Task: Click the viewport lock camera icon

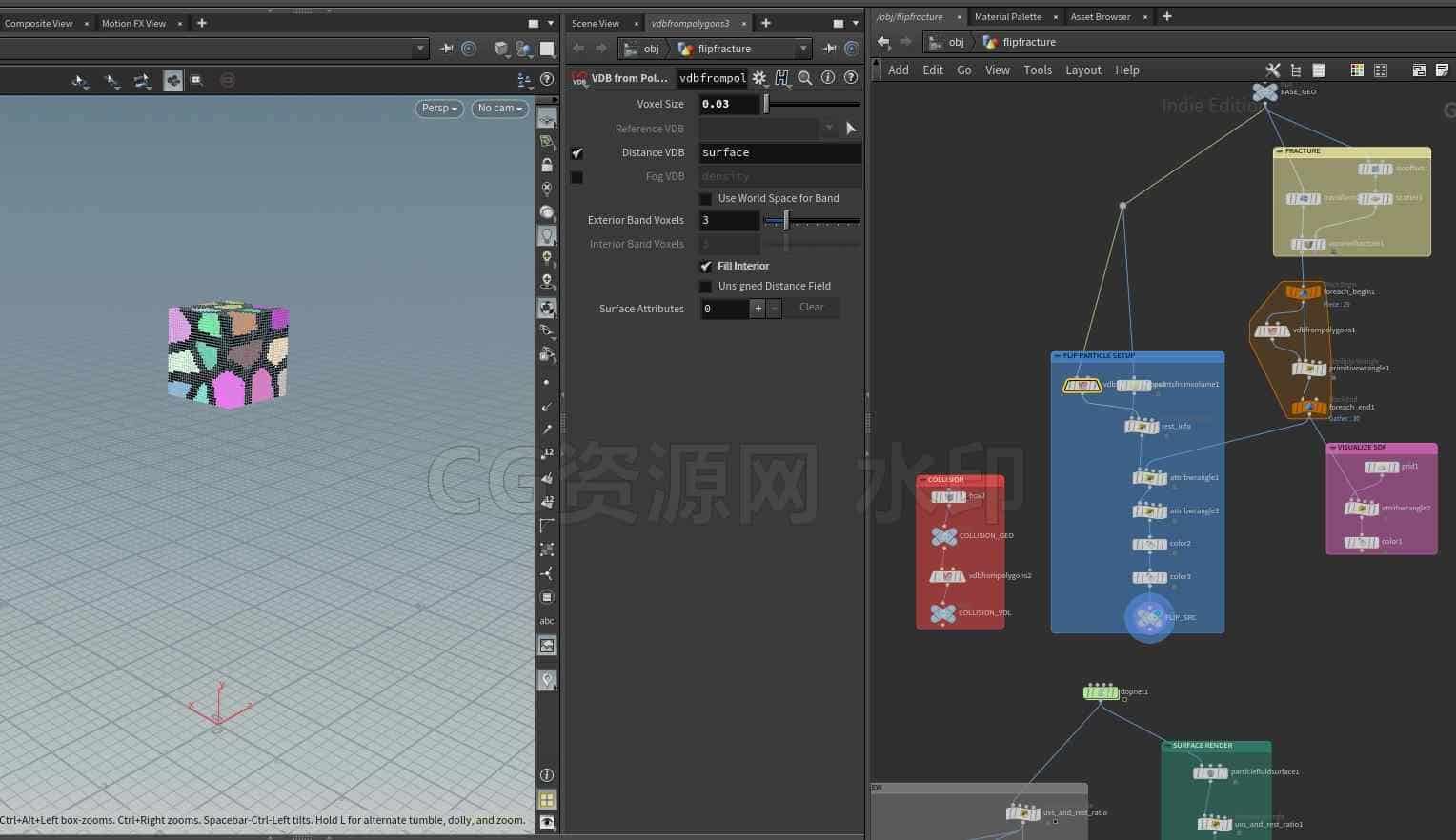Action: [547, 165]
